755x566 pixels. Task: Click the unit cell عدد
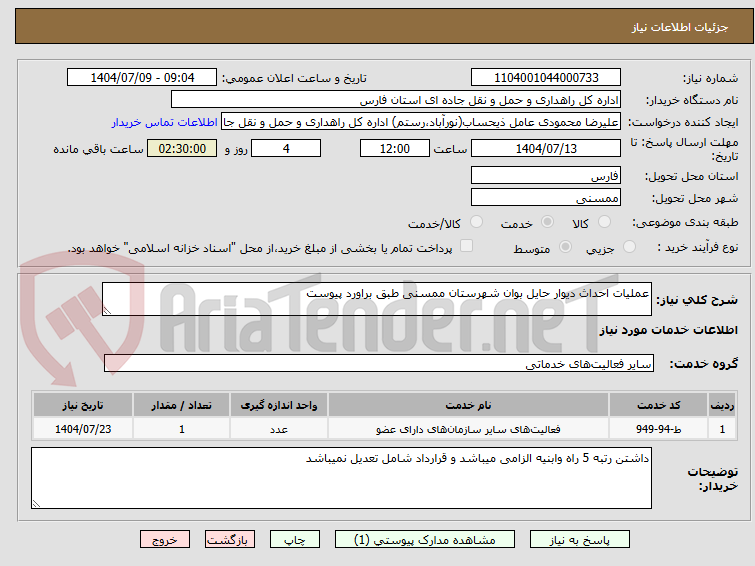[279, 429]
